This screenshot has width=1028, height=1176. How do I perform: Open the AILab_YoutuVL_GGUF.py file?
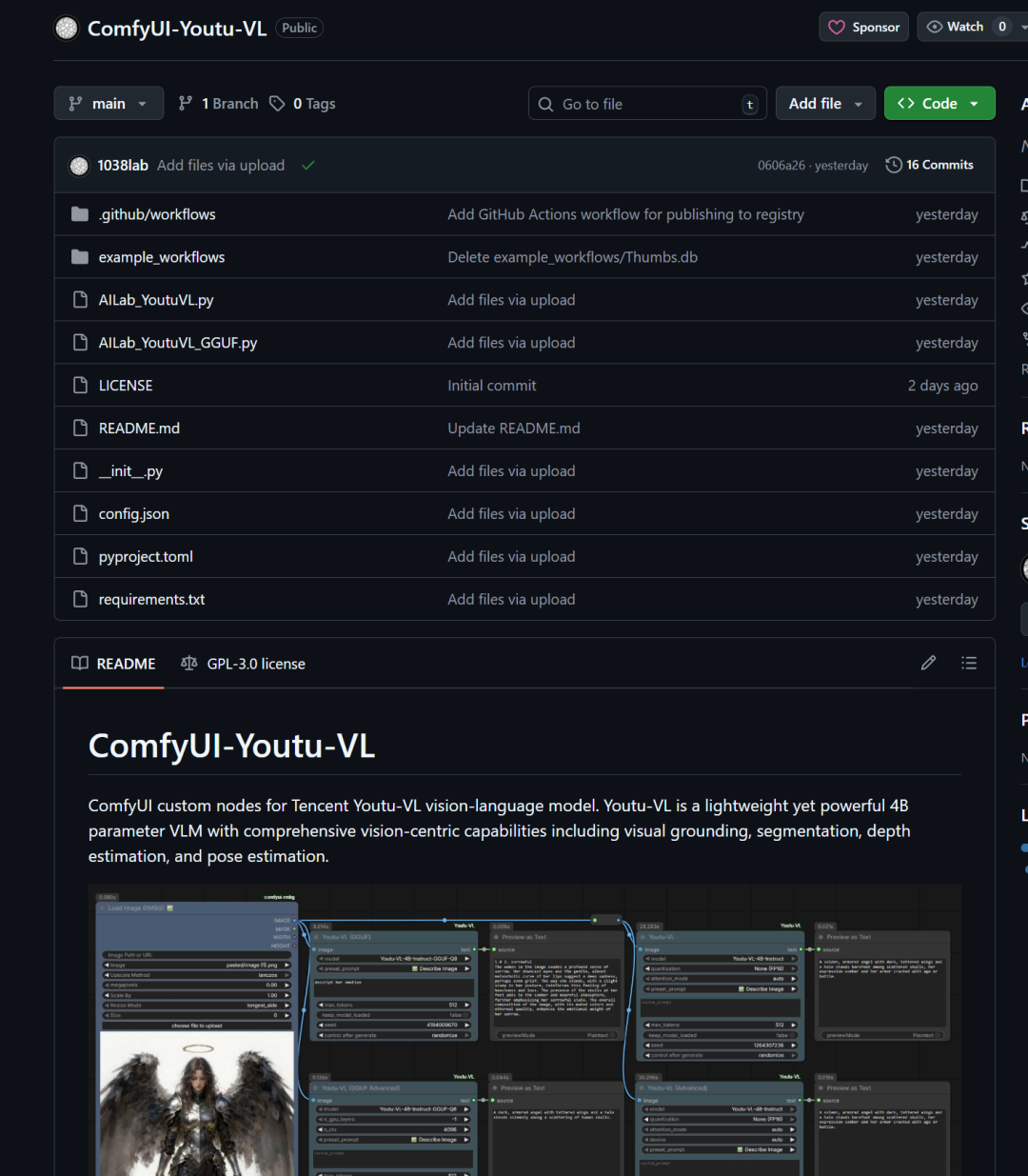point(178,343)
